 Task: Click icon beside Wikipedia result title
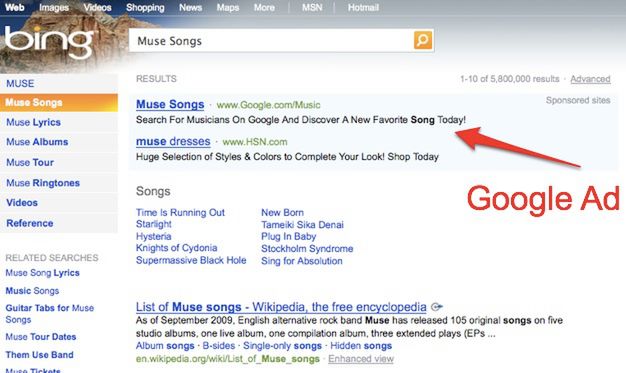tap(437, 307)
